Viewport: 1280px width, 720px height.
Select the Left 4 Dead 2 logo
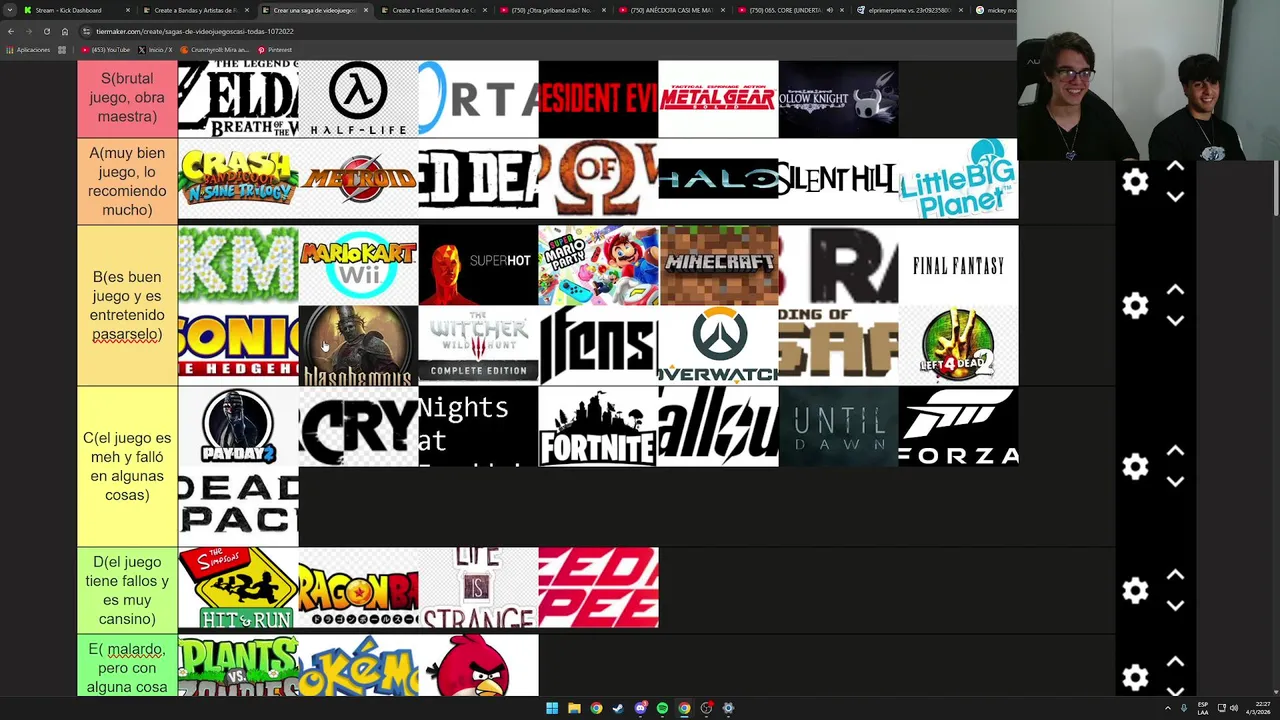click(x=958, y=345)
